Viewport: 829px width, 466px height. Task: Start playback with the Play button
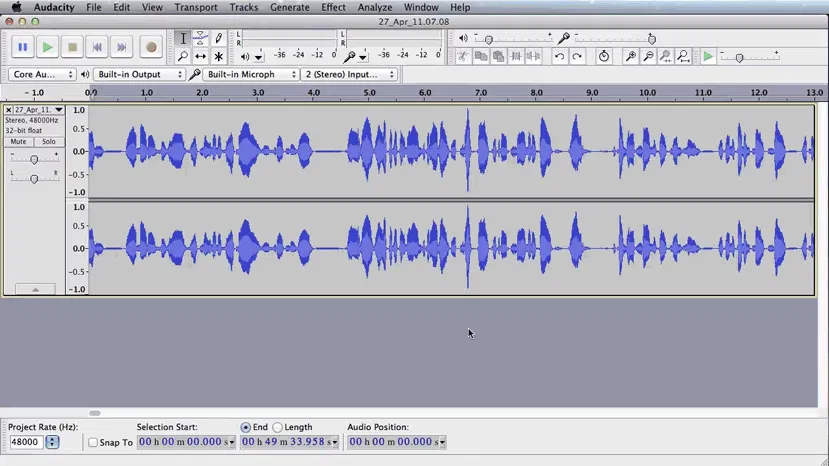48,47
